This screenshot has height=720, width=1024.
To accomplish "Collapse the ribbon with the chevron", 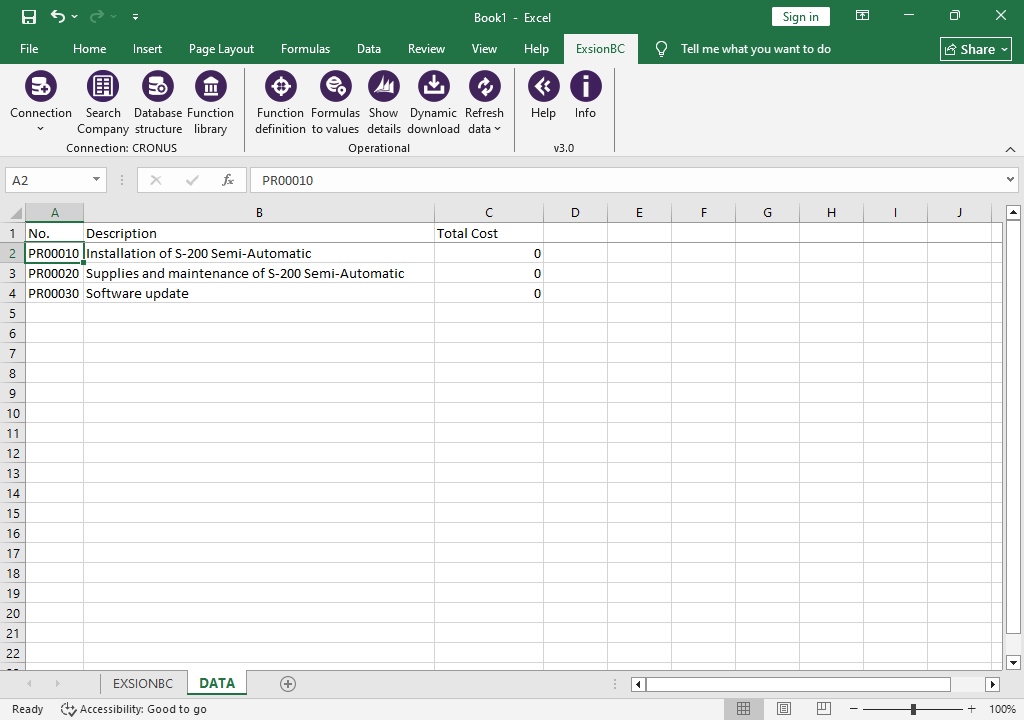I will pos(1010,150).
